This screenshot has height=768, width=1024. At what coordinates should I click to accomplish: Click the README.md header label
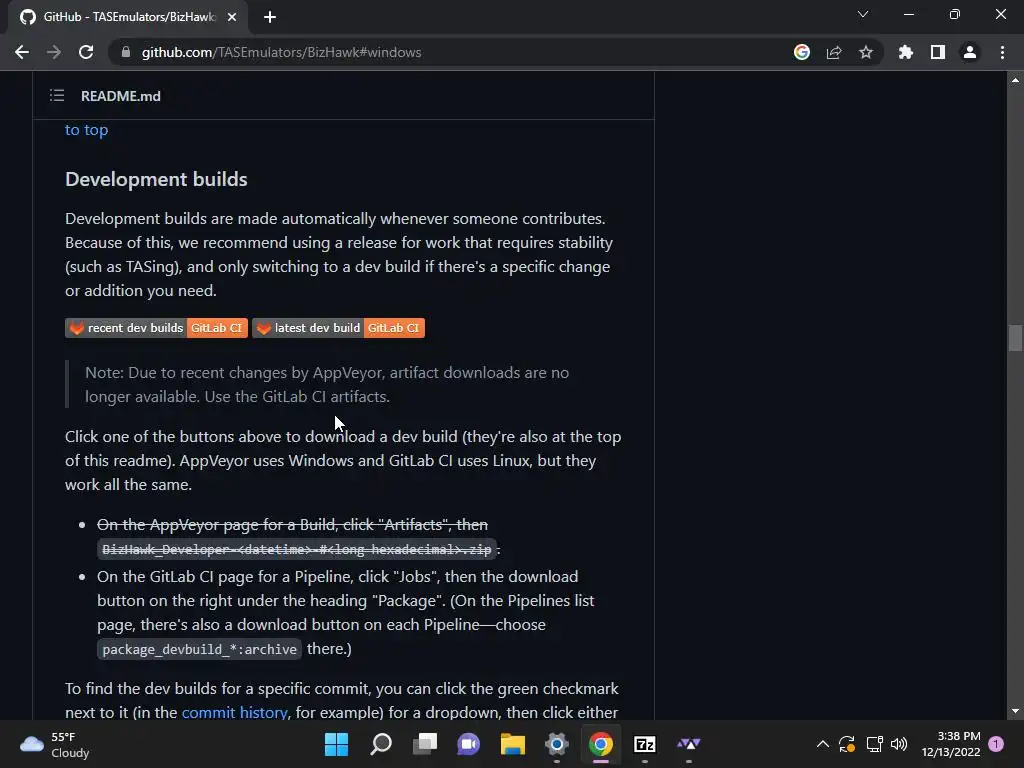pyautogui.click(x=121, y=96)
